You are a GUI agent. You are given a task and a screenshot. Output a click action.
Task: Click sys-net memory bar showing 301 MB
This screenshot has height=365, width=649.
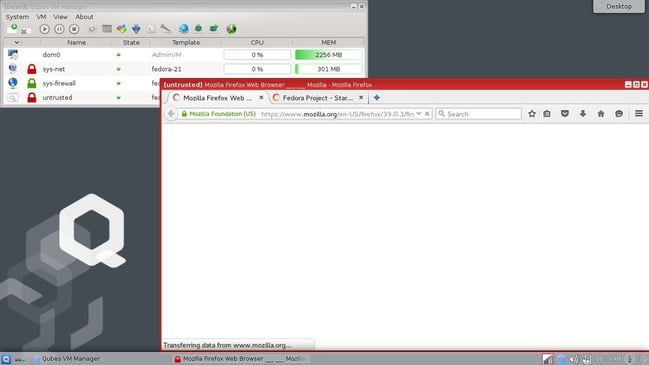point(329,69)
